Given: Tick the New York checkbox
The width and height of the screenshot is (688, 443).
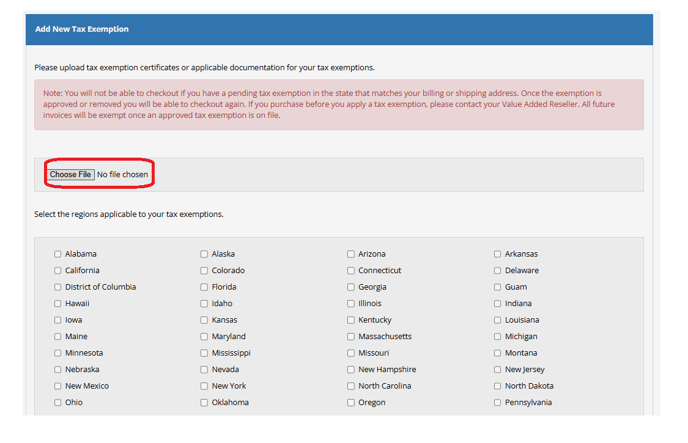Looking at the screenshot, I should [204, 386].
